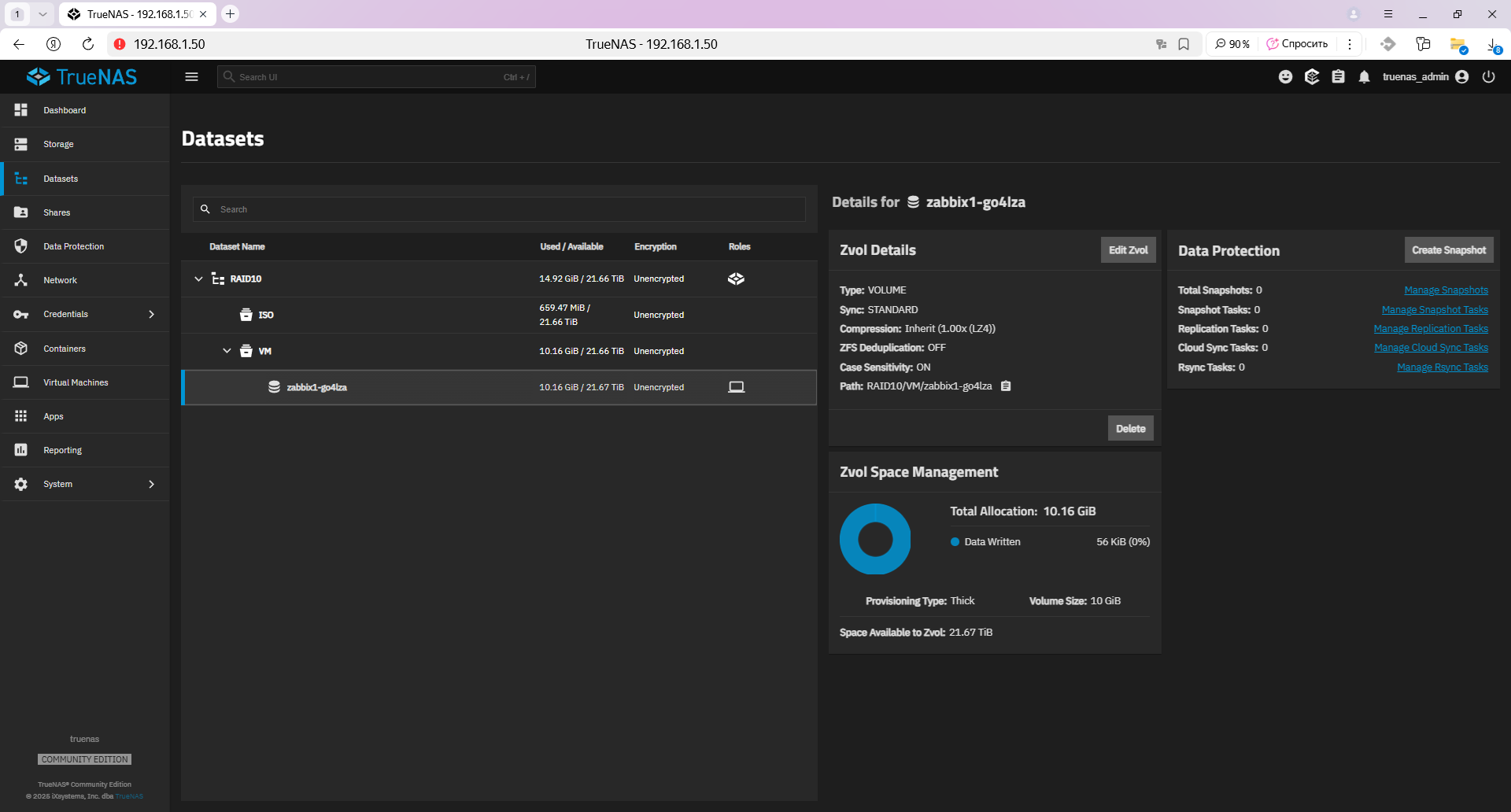Reload the page in browser
This screenshot has height=812, width=1511.
click(x=88, y=44)
